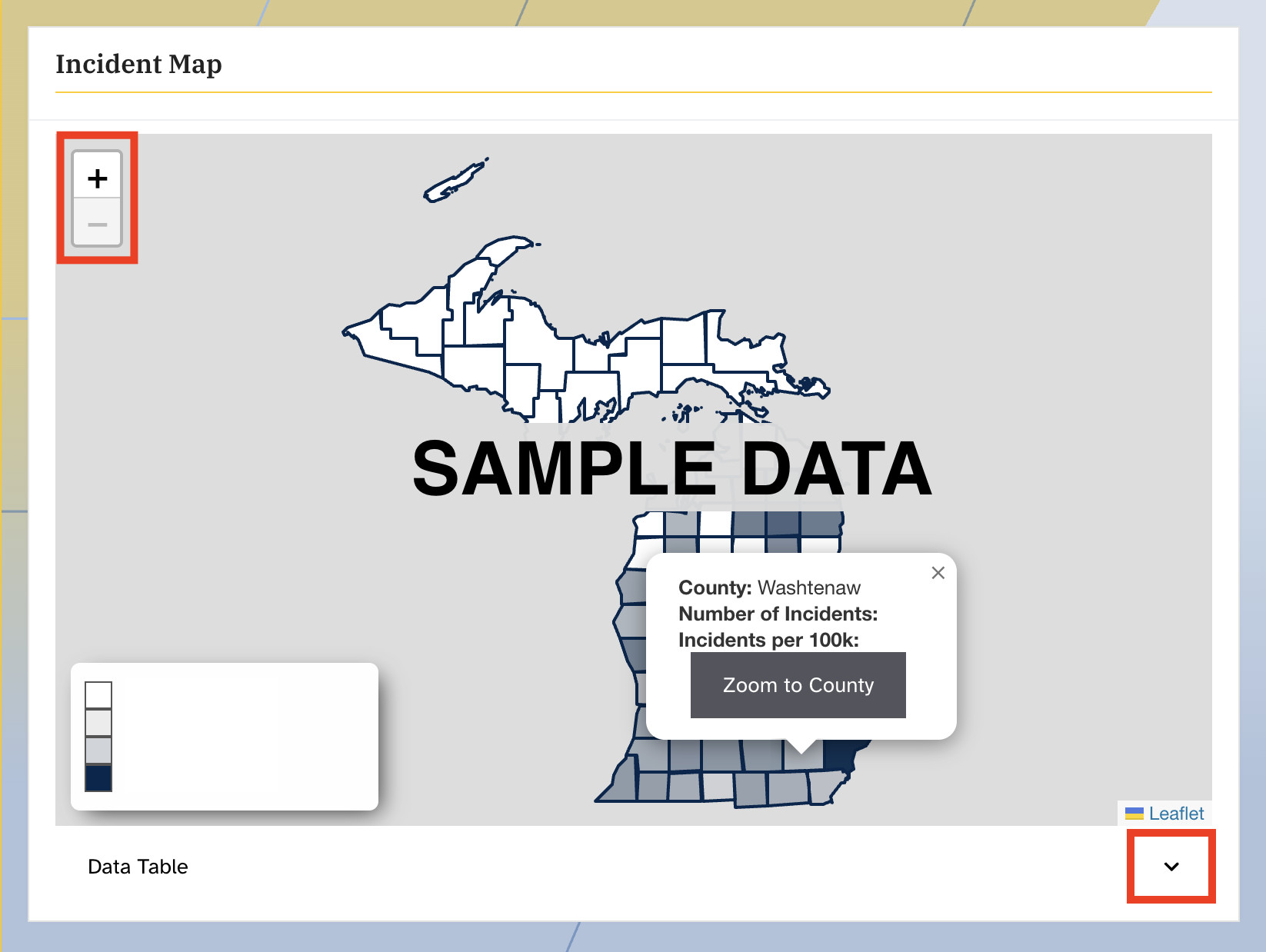Close the Washtenaw county popup
This screenshot has height=952, width=1266.
[938, 573]
